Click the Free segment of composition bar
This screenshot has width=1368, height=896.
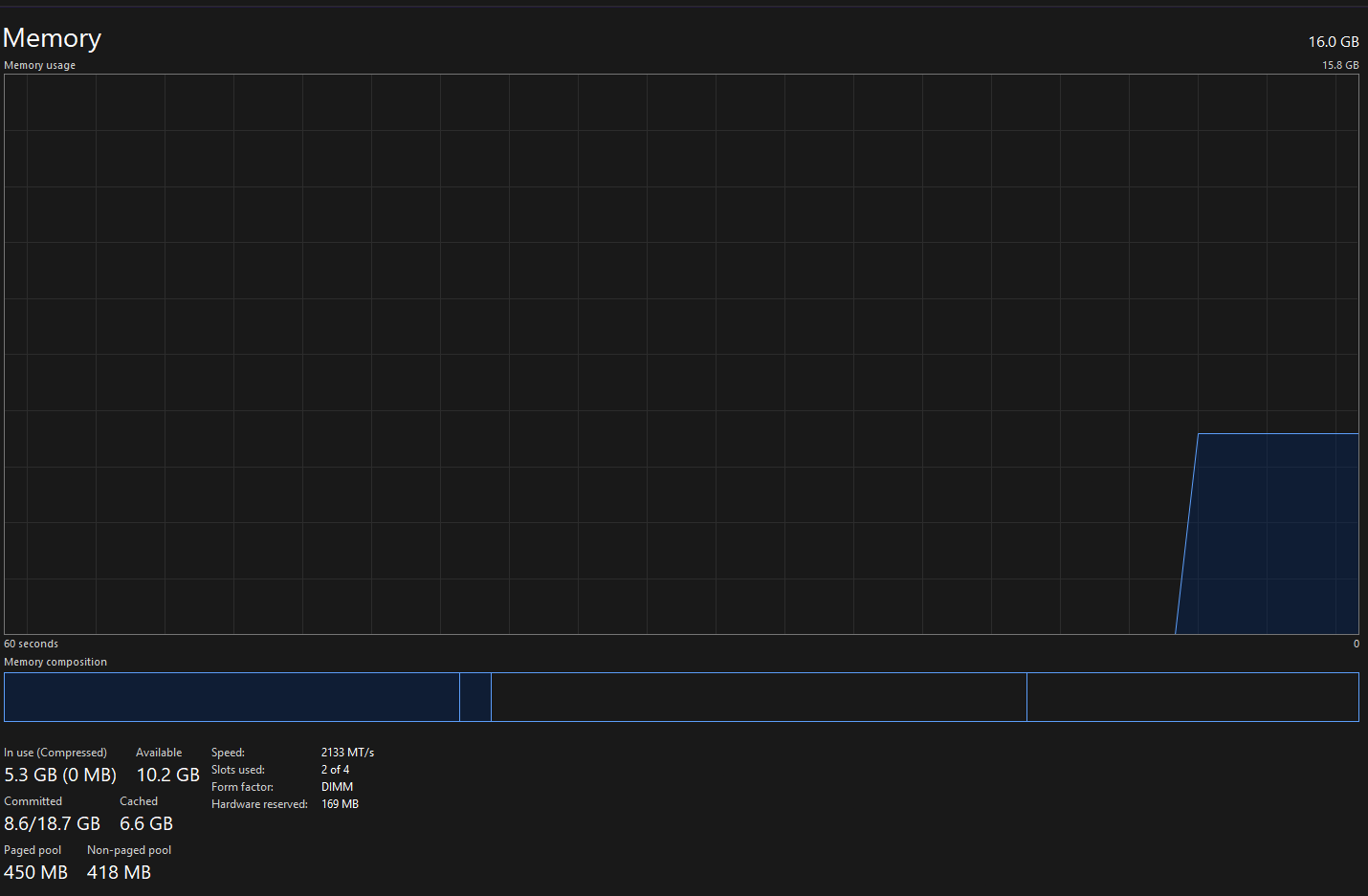coord(1193,697)
